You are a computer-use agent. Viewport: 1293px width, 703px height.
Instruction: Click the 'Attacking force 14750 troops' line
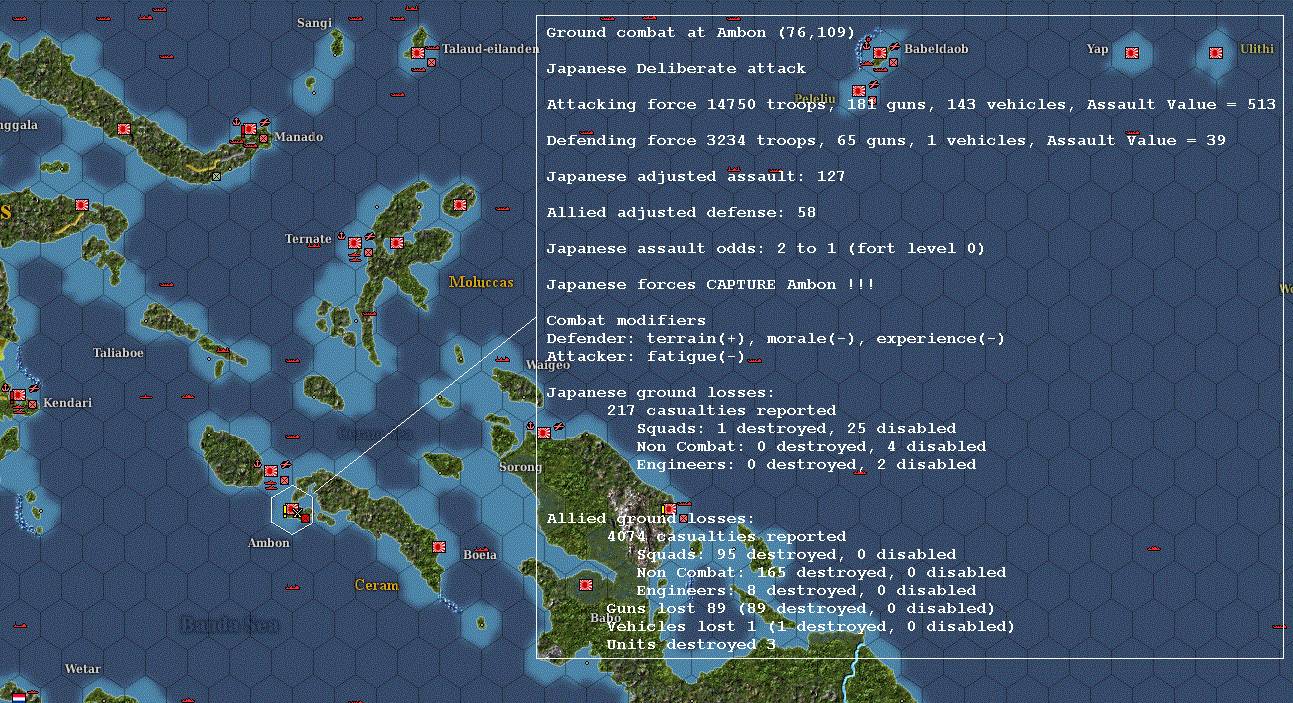911,105
